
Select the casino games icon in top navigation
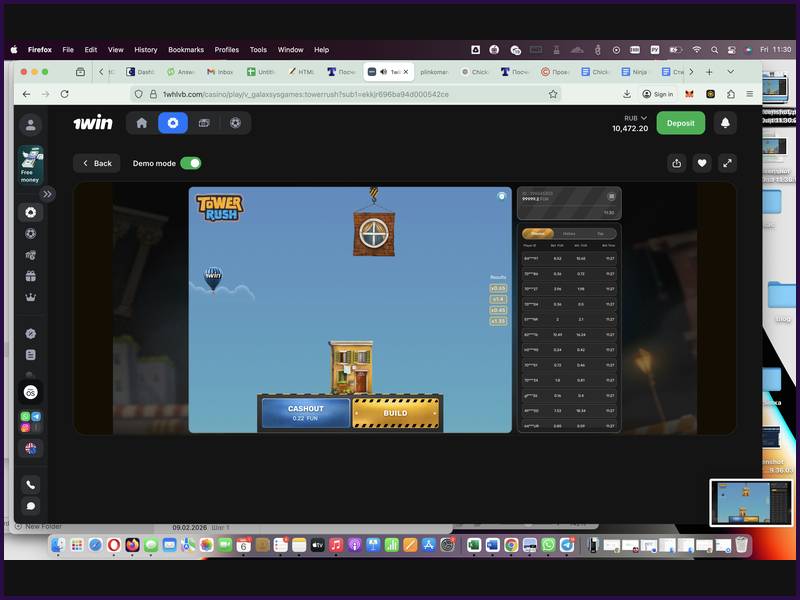pos(173,123)
